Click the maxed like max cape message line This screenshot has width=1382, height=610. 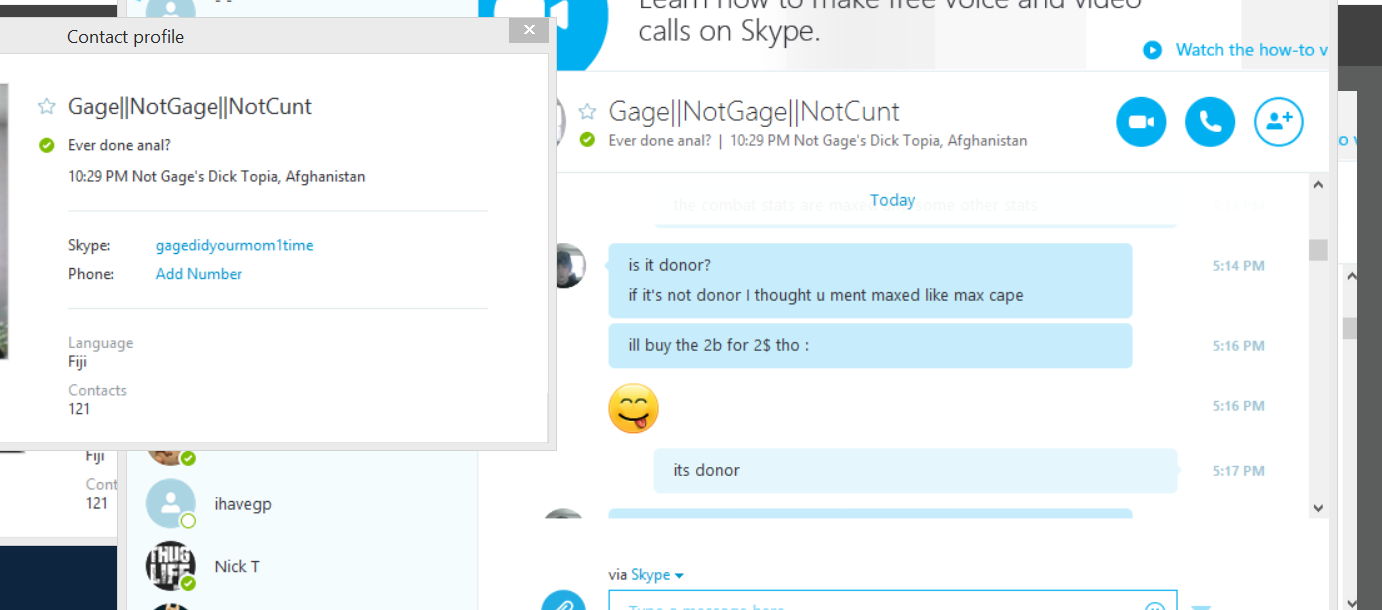pyautogui.click(x=825, y=295)
